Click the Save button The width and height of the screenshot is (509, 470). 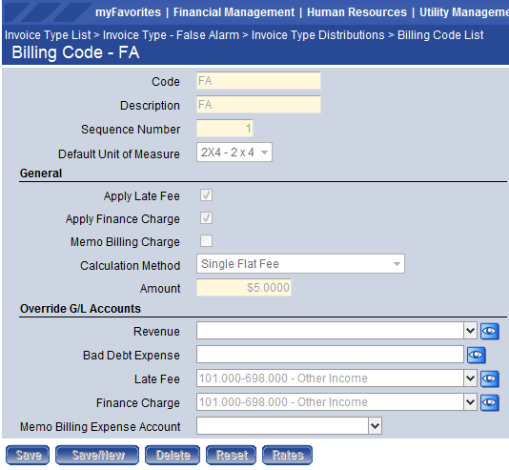(28, 455)
